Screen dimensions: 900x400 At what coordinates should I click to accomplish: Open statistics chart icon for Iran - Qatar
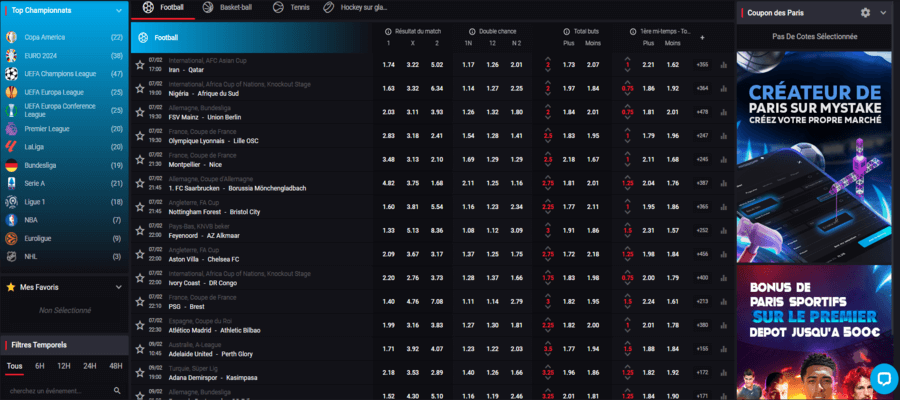(x=723, y=65)
